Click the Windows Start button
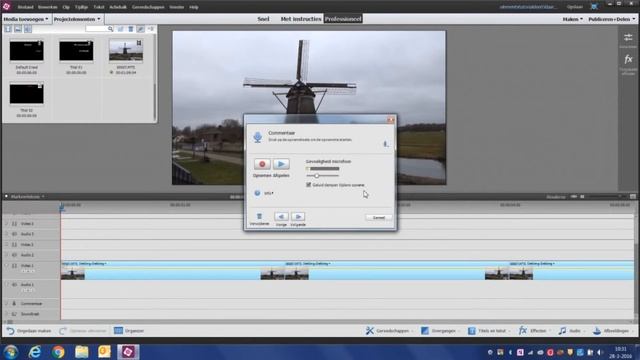Screen dimensions: 640x360 11,352
